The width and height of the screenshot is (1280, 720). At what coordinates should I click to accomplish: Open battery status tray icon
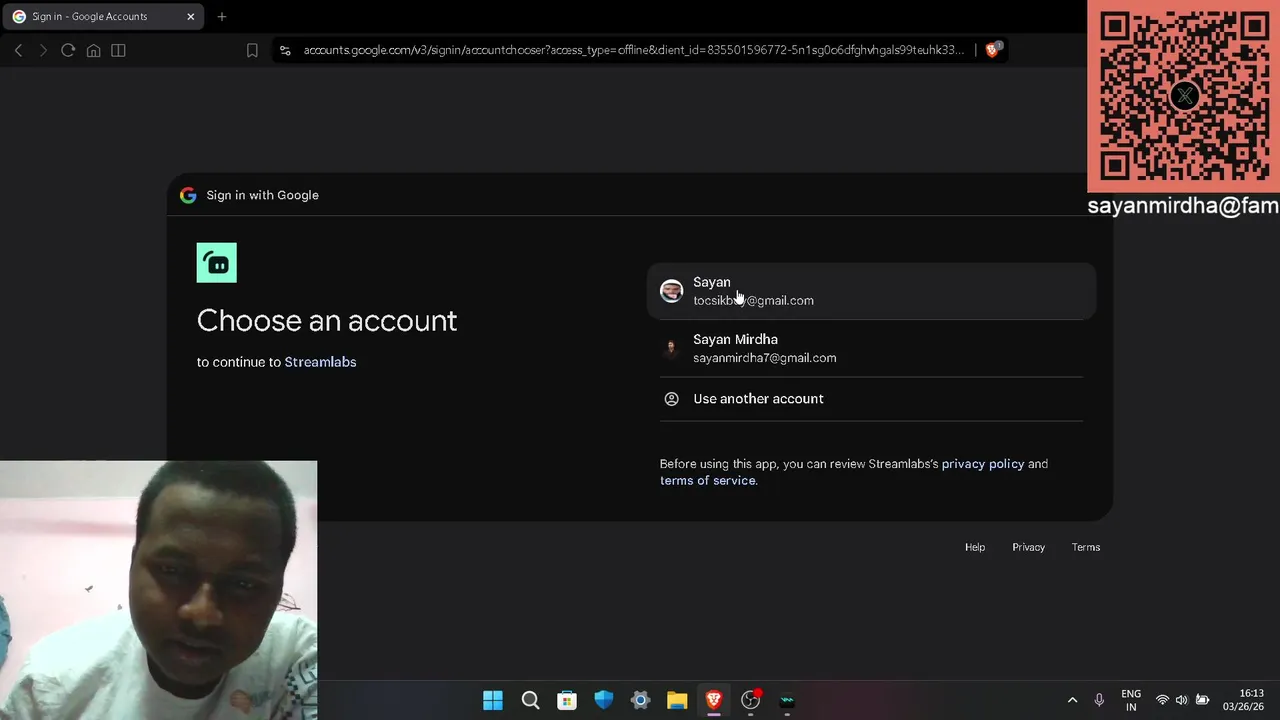[x=1203, y=700]
